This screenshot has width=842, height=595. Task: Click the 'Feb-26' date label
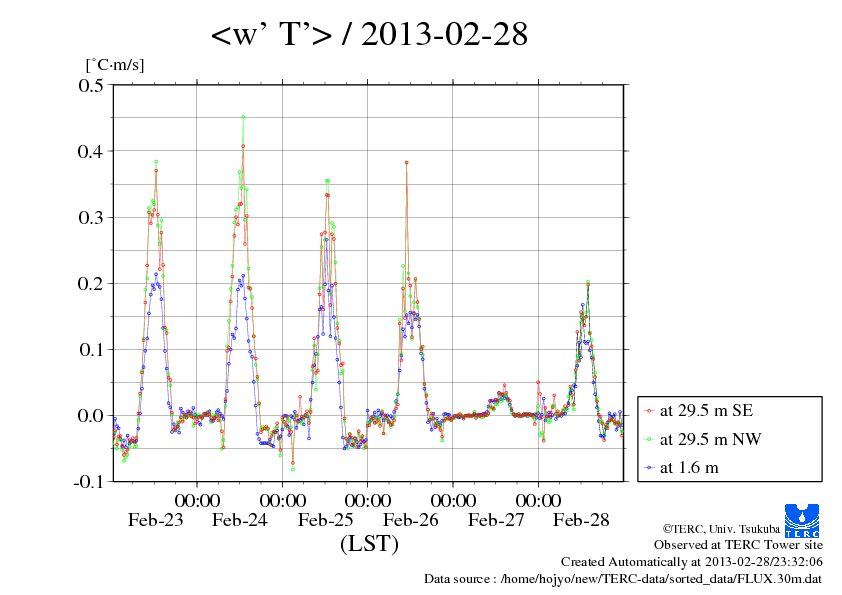click(410, 520)
